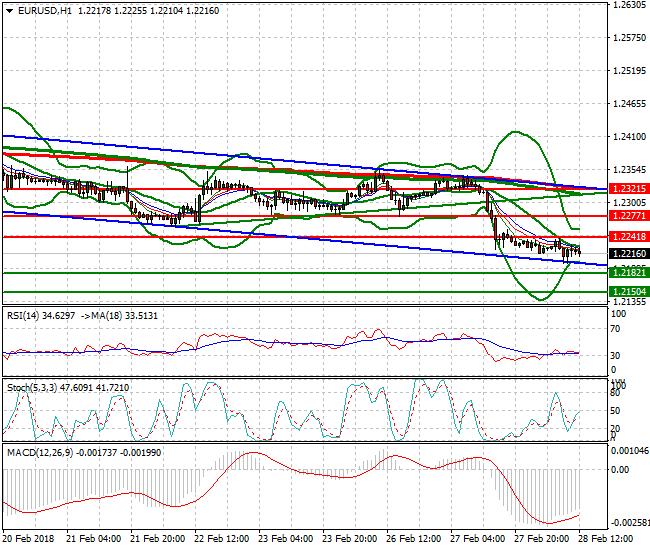
Task: Click the MACD 0.001046 scale value
Action: (629, 451)
